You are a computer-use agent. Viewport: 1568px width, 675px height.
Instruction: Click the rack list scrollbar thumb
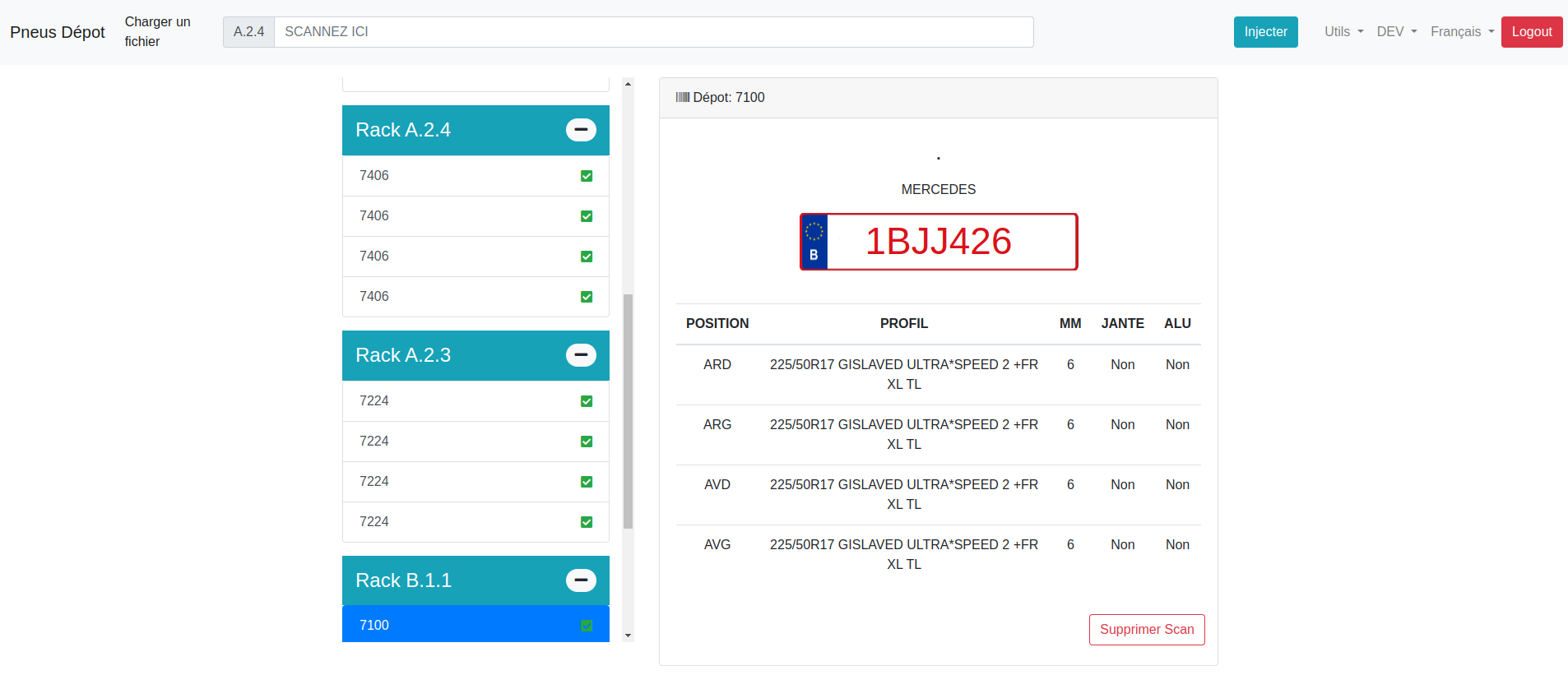click(x=629, y=411)
